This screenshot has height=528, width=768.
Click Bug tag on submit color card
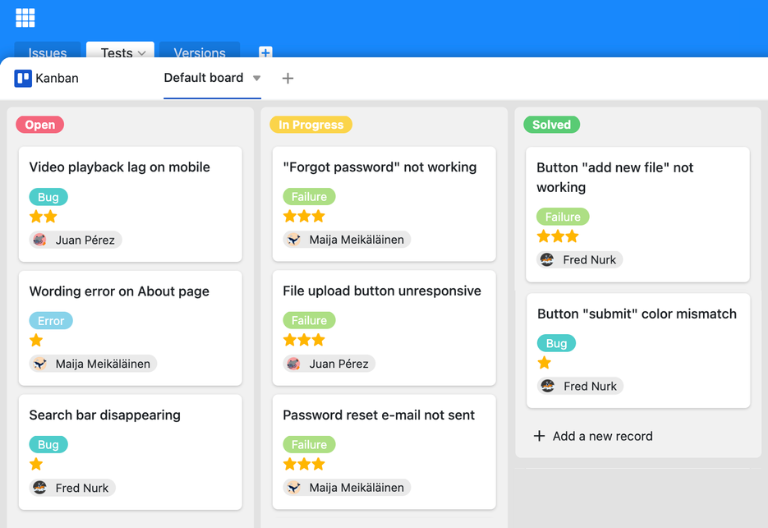coord(556,343)
